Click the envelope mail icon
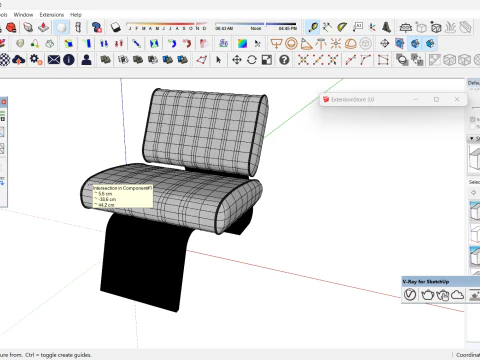The width and height of the screenshot is (480, 360). 54,60
